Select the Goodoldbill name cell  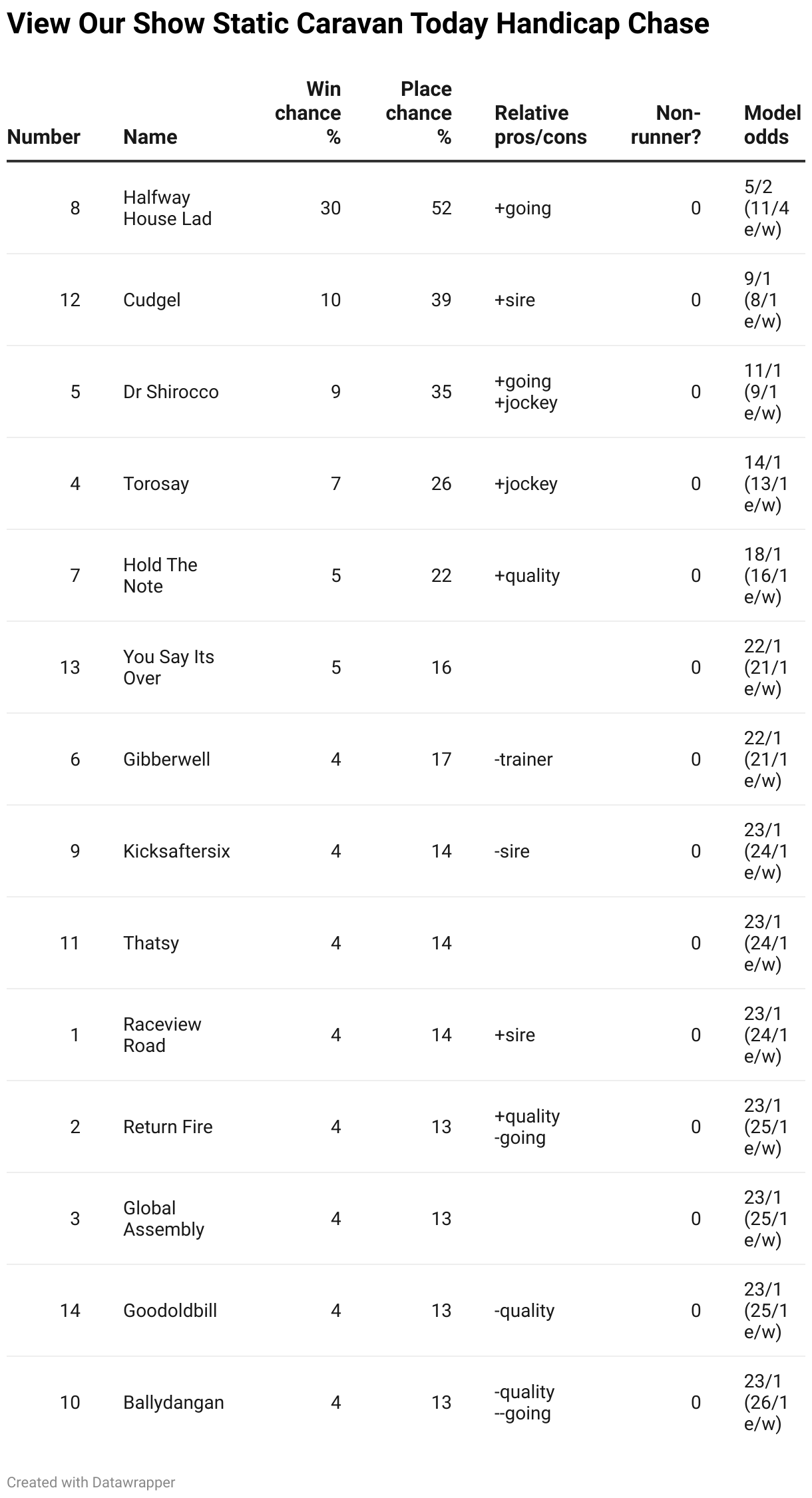point(170,1310)
